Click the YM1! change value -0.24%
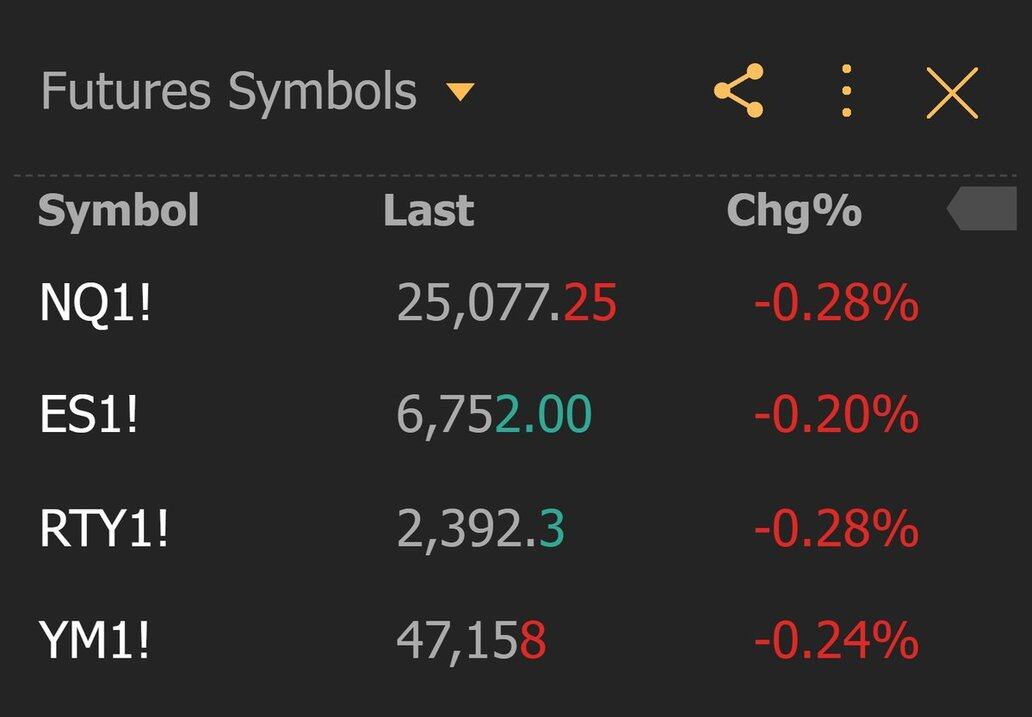This screenshot has height=717, width=1032. (x=836, y=641)
